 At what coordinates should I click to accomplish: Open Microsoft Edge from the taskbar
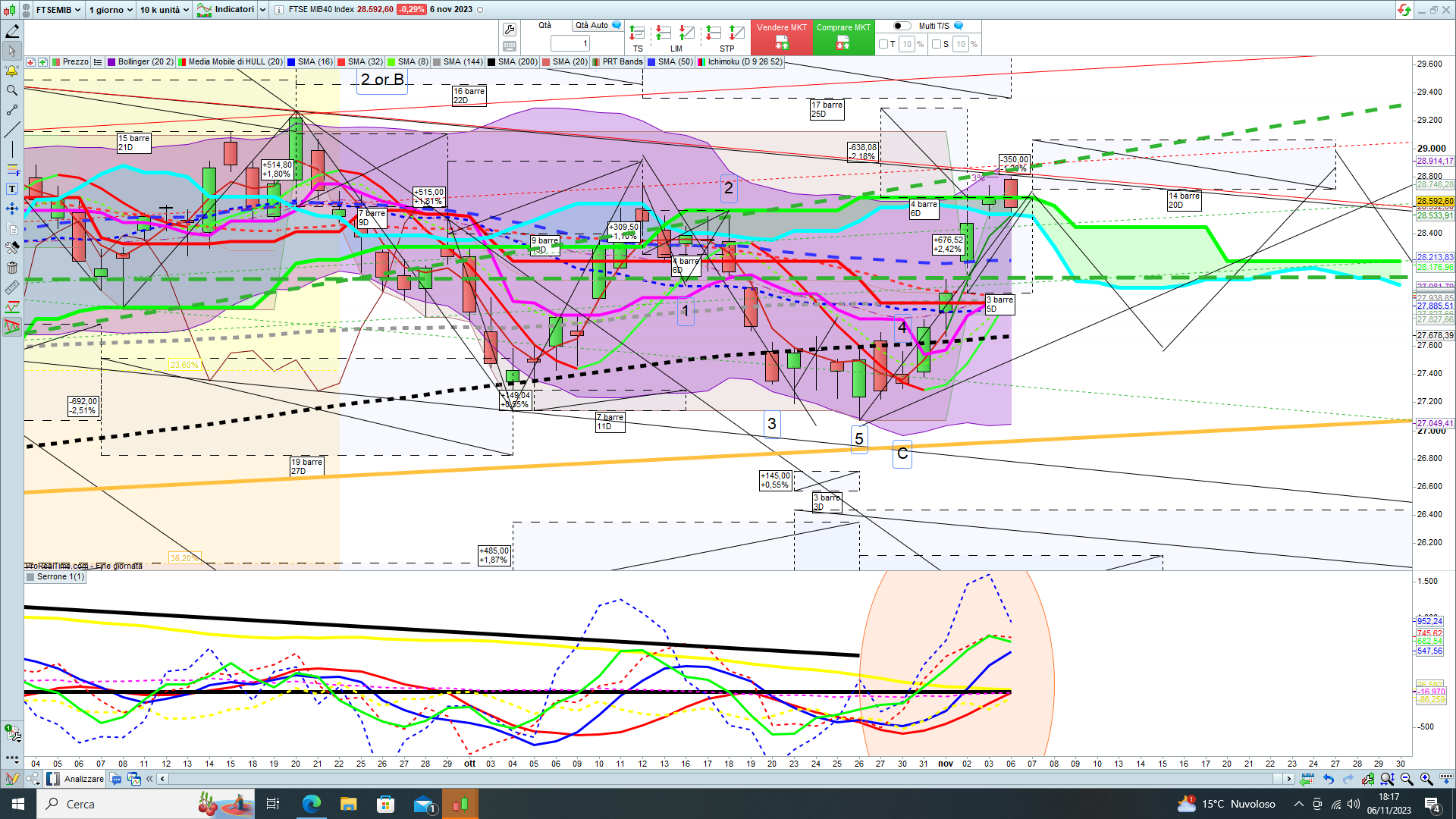tap(311, 804)
